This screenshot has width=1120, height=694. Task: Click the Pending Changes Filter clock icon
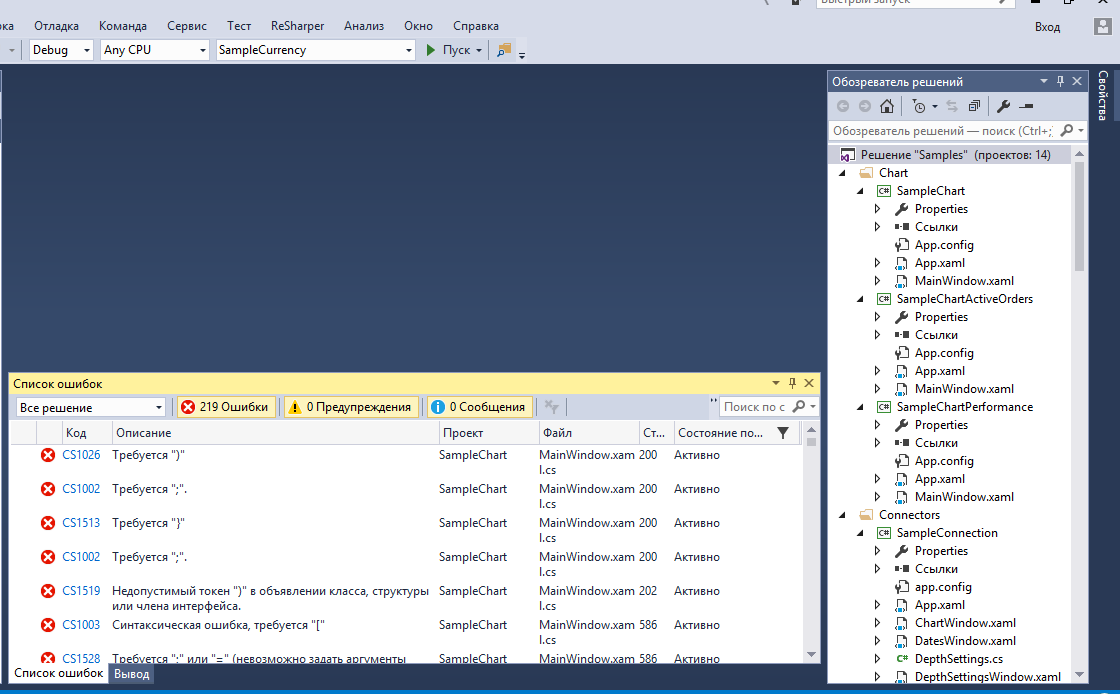click(919, 106)
